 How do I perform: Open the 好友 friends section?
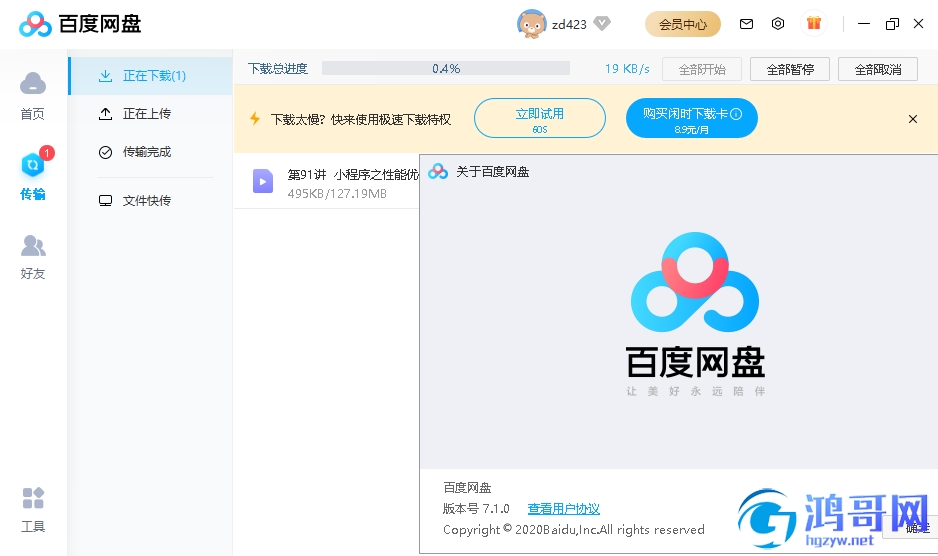tap(33, 257)
